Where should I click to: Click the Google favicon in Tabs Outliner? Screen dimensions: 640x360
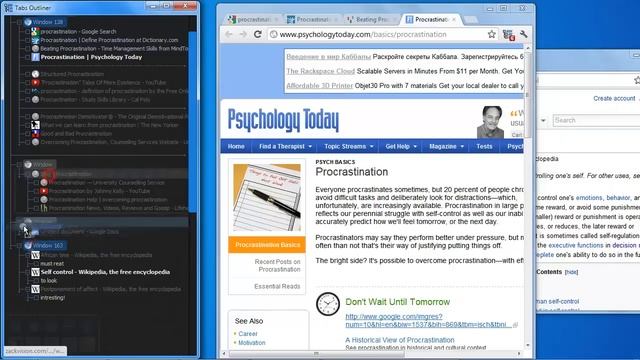[x=36, y=31]
